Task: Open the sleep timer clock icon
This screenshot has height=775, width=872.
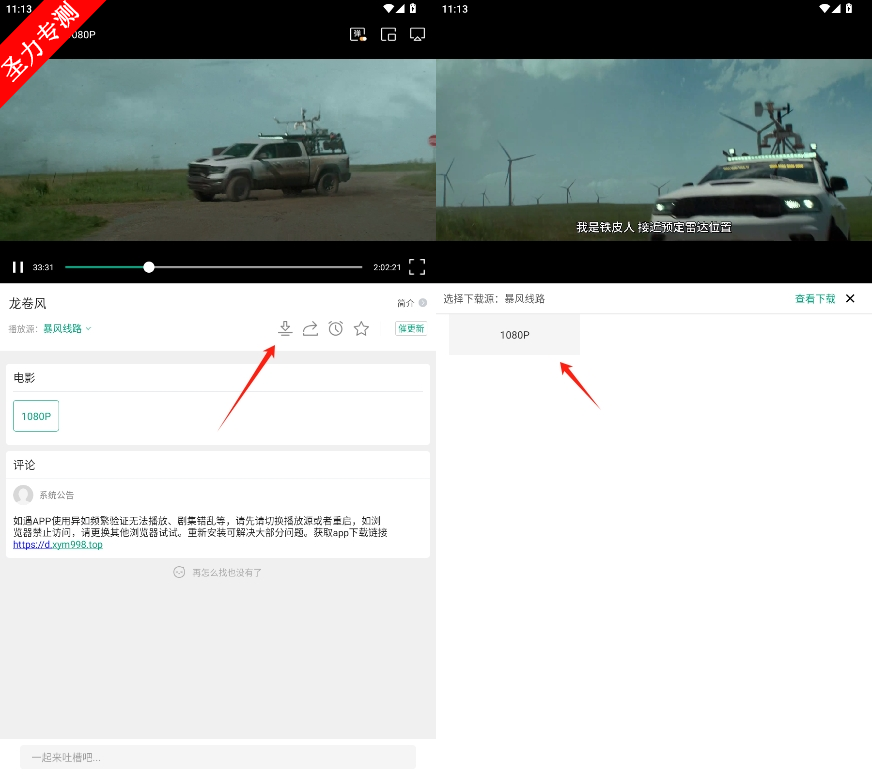Action: [335, 329]
